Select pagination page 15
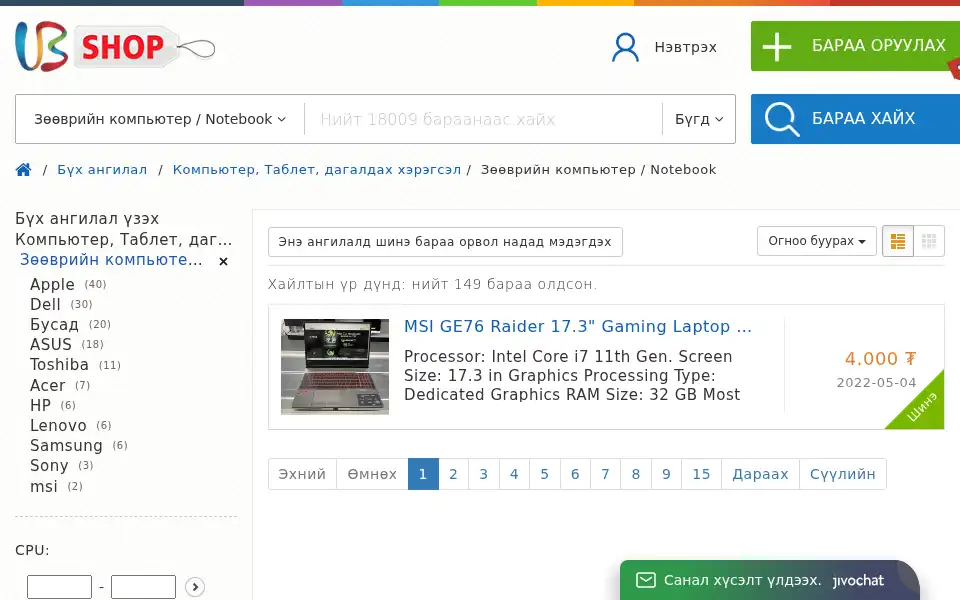Image resolution: width=960 pixels, height=600 pixels. pos(702,474)
